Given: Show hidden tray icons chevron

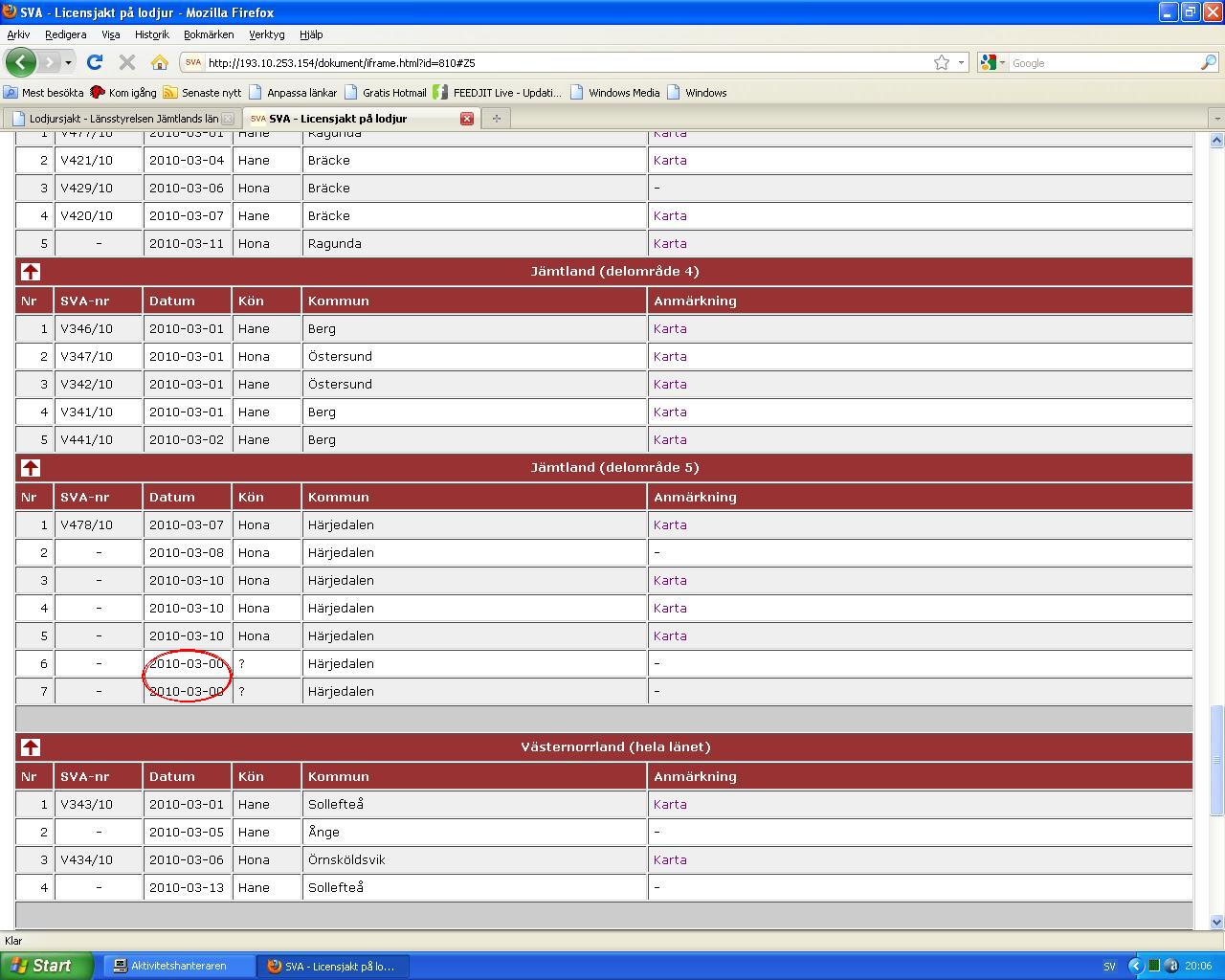Looking at the screenshot, I should coord(1136,966).
